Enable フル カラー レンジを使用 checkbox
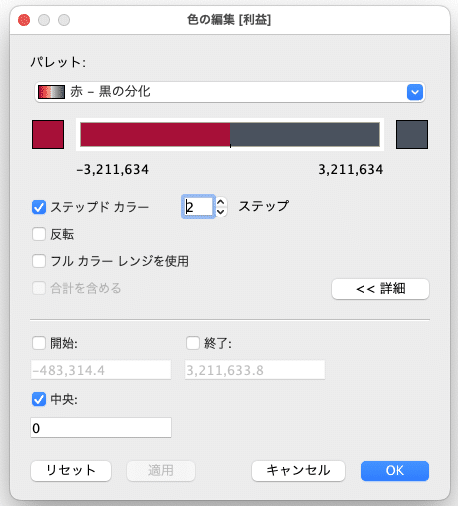The image size is (458, 506). point(39,261)
